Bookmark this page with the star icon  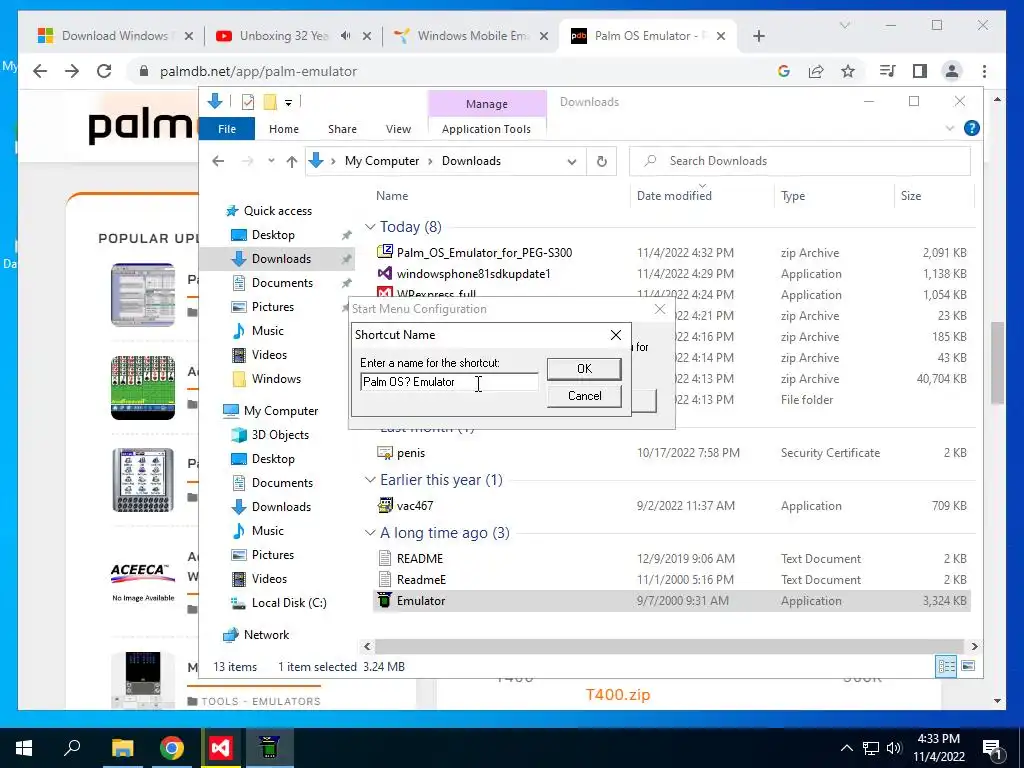(848, 71)
